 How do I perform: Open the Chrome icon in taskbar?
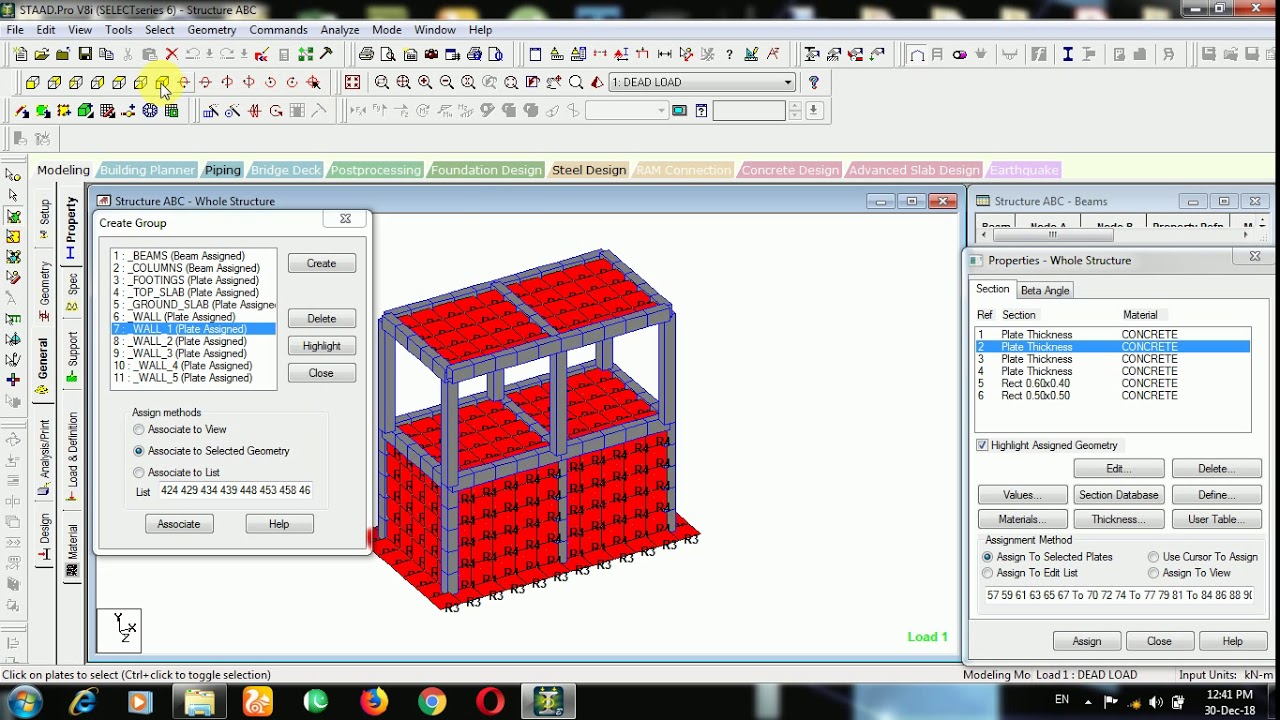pyautogui.click(x=432, y=701)
